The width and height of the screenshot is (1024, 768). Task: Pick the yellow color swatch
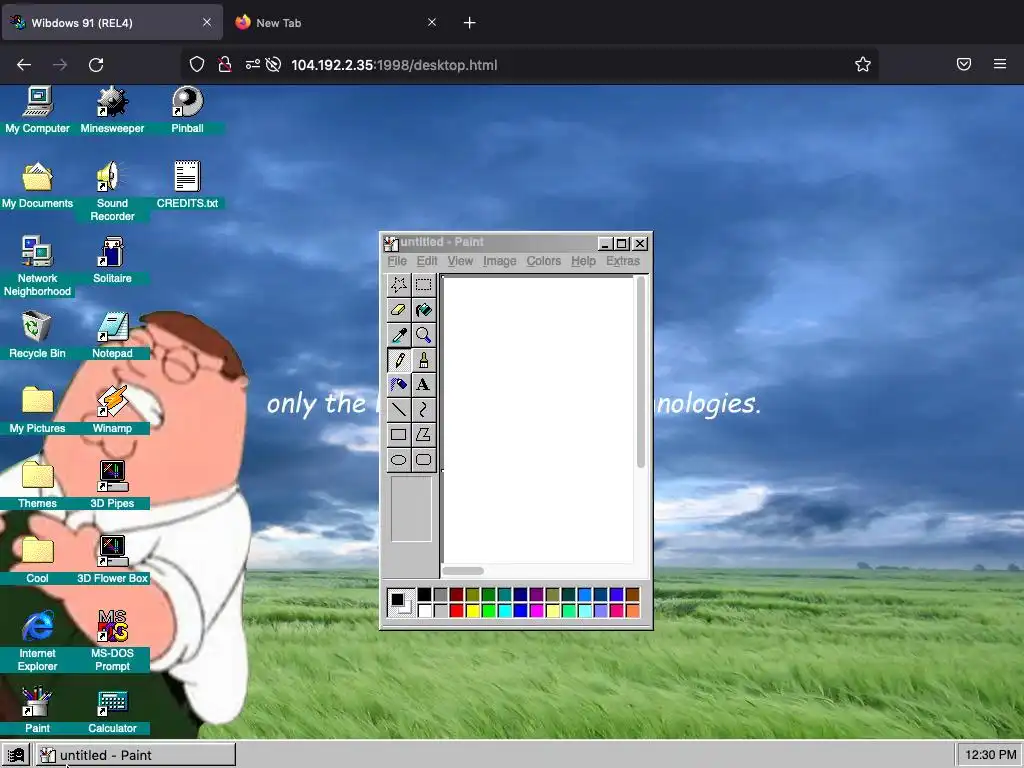(473, 611)
